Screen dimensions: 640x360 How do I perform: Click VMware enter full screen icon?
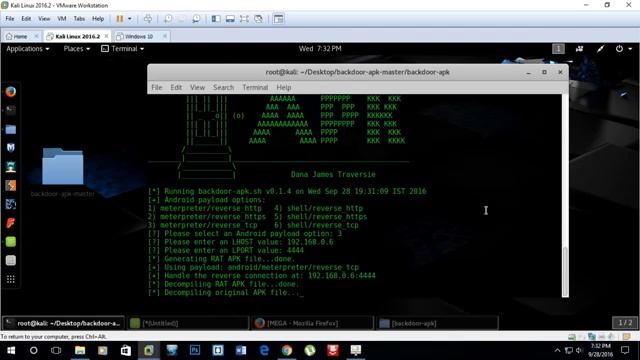point(244,19)
